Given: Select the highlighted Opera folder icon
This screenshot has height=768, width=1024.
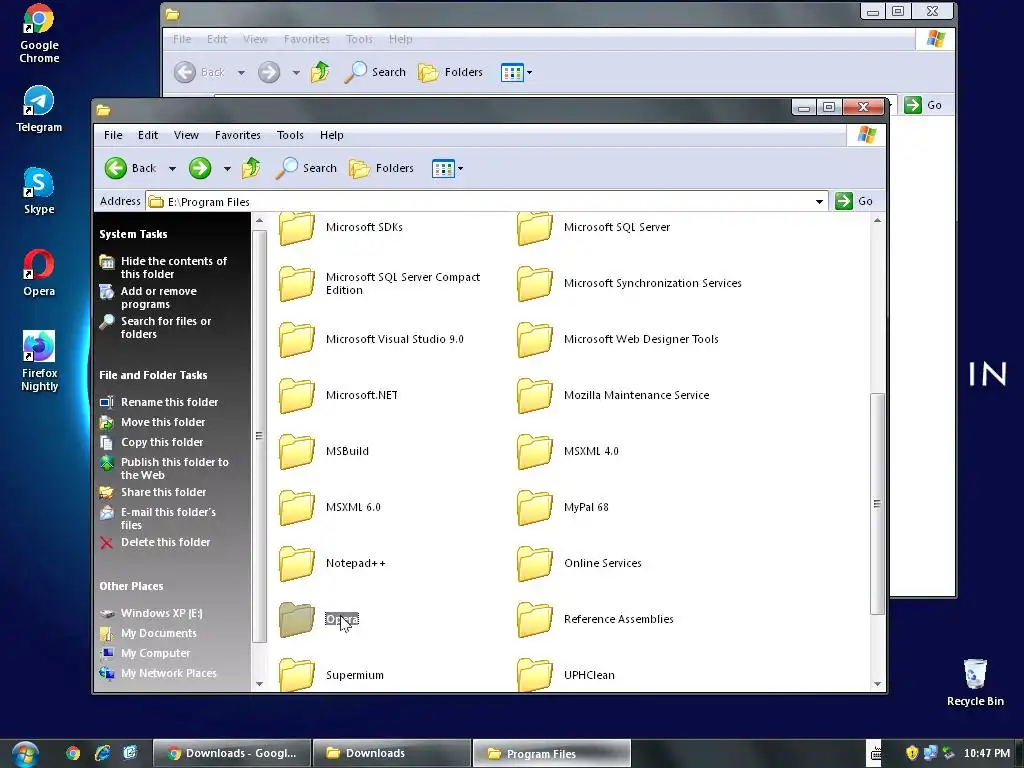Looking at the screenshot, I should click(x=296, y=619).
